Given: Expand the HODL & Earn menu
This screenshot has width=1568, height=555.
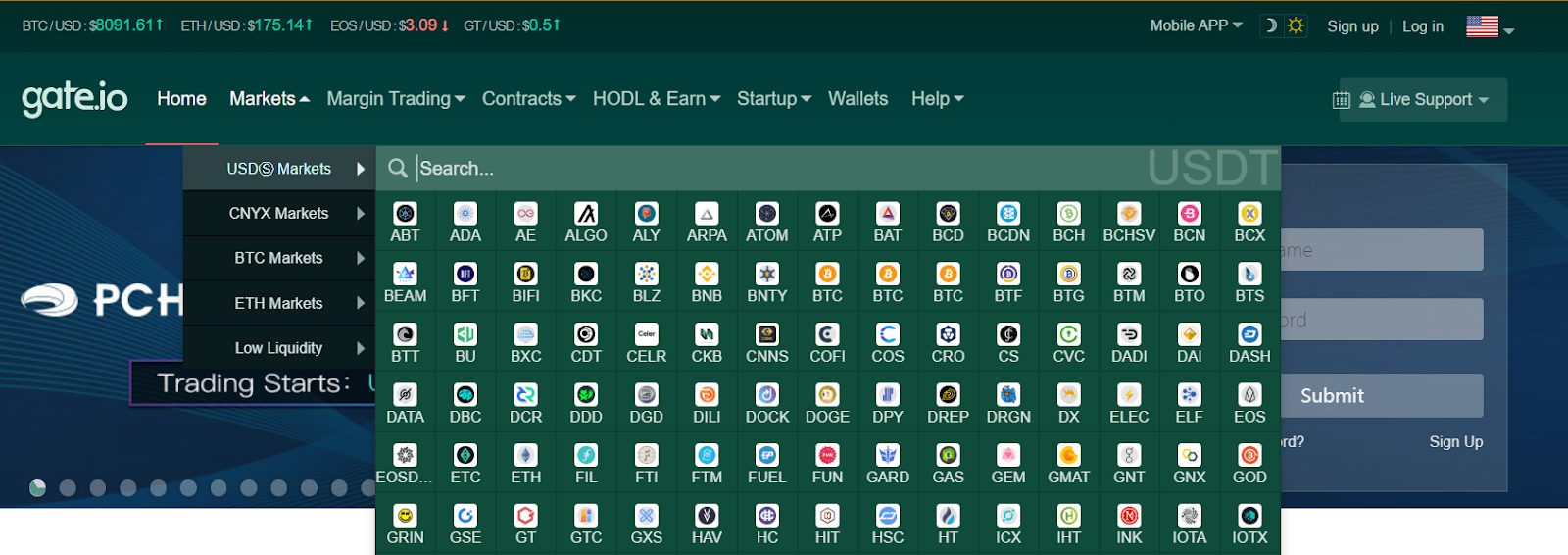Looking at the screenshot, I should [657, 99].
